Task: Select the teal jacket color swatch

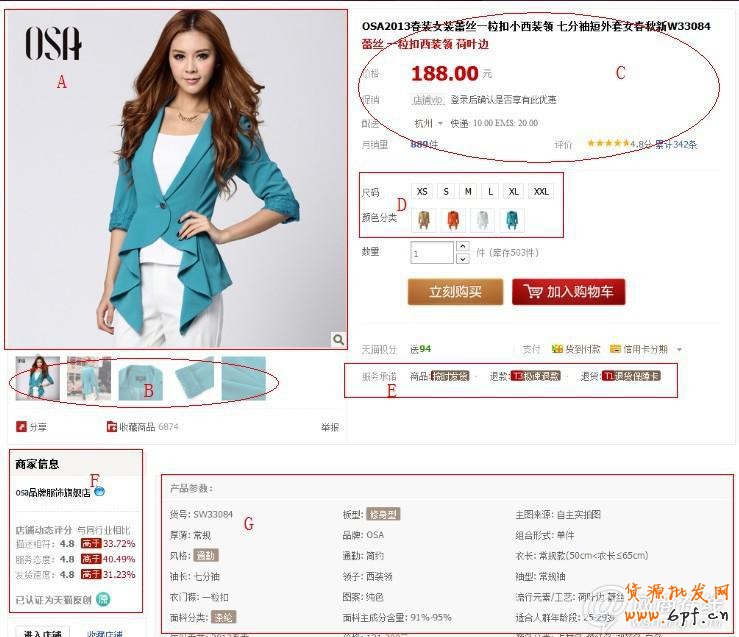Action: click(x=512, y=220)
